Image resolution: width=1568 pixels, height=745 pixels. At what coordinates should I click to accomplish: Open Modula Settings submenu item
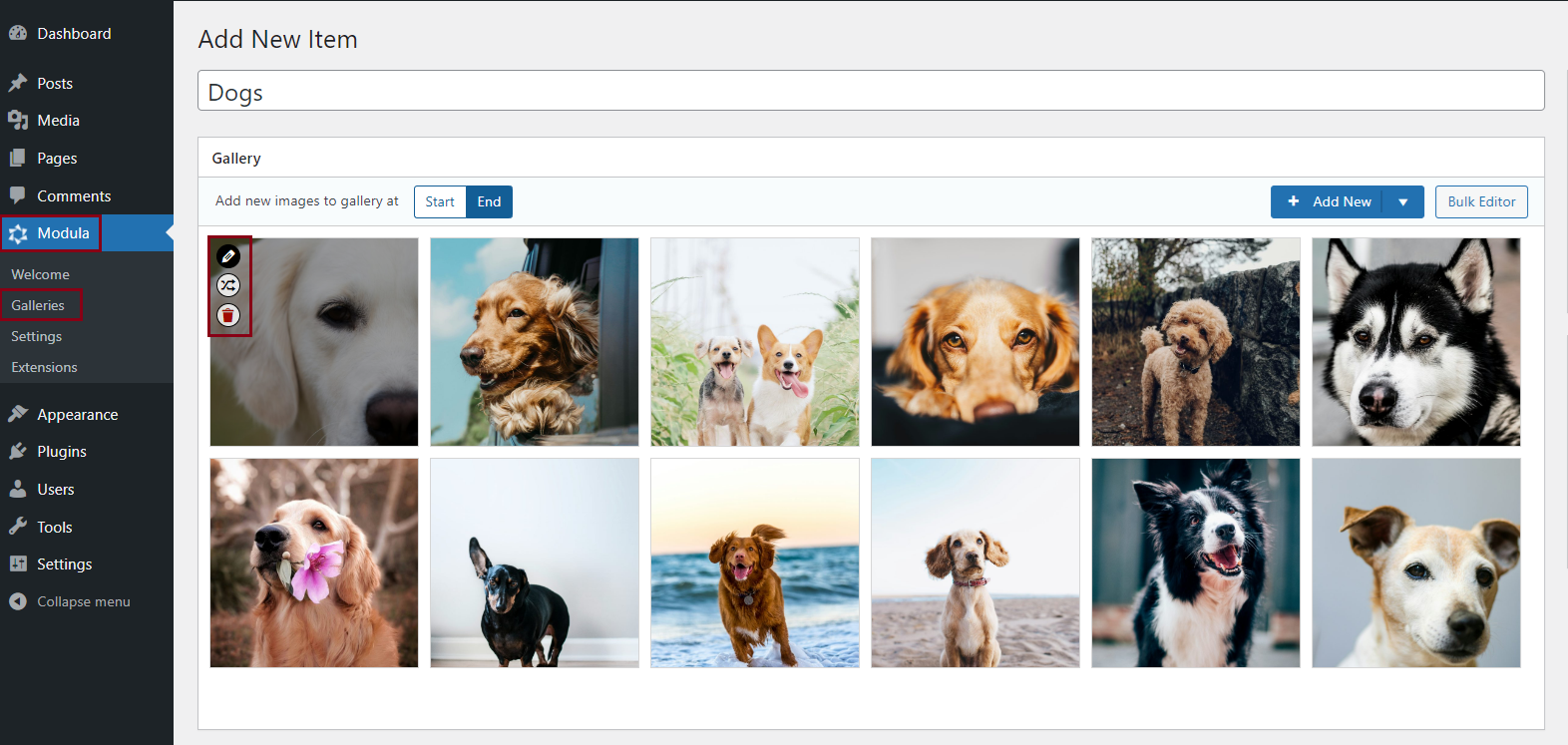tap(36, 336)
